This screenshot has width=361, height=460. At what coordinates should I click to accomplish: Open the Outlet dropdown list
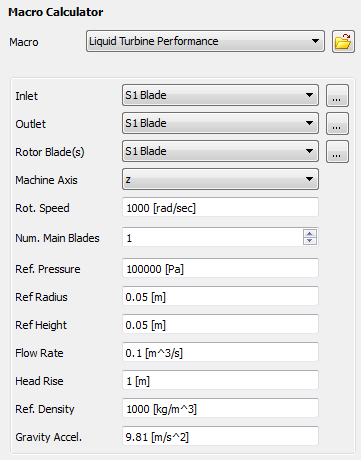tap(220, 123)
